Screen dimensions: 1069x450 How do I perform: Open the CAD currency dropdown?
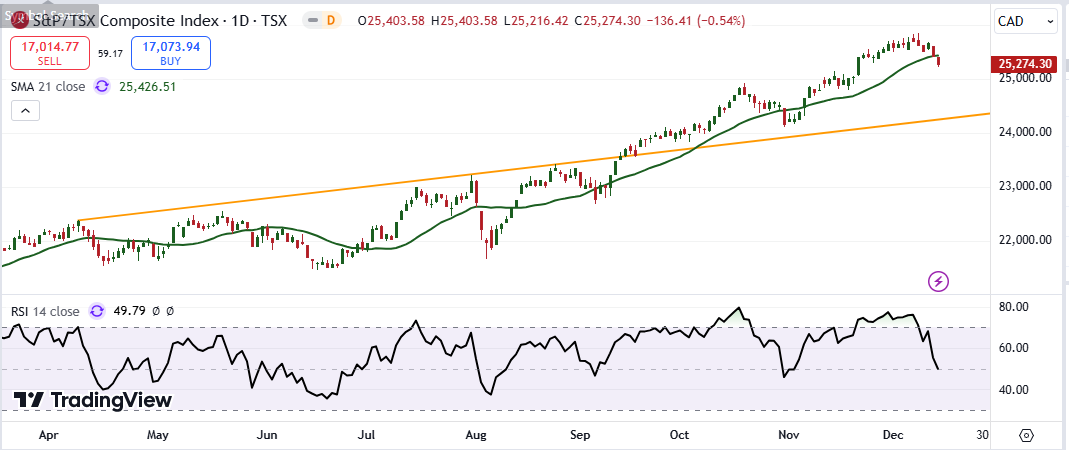[x=1025, y=22]
